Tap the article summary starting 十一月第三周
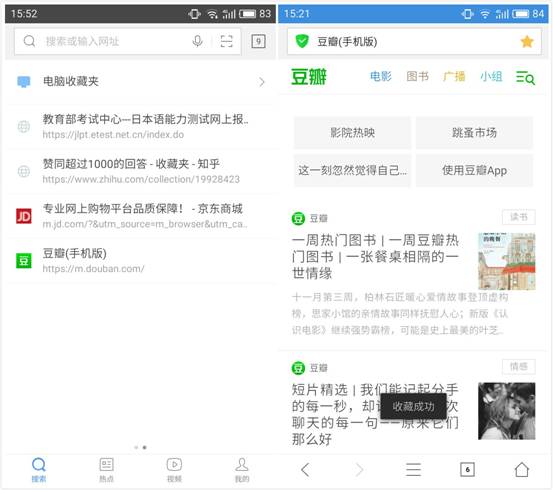553x490 pixels. [400, 314]
